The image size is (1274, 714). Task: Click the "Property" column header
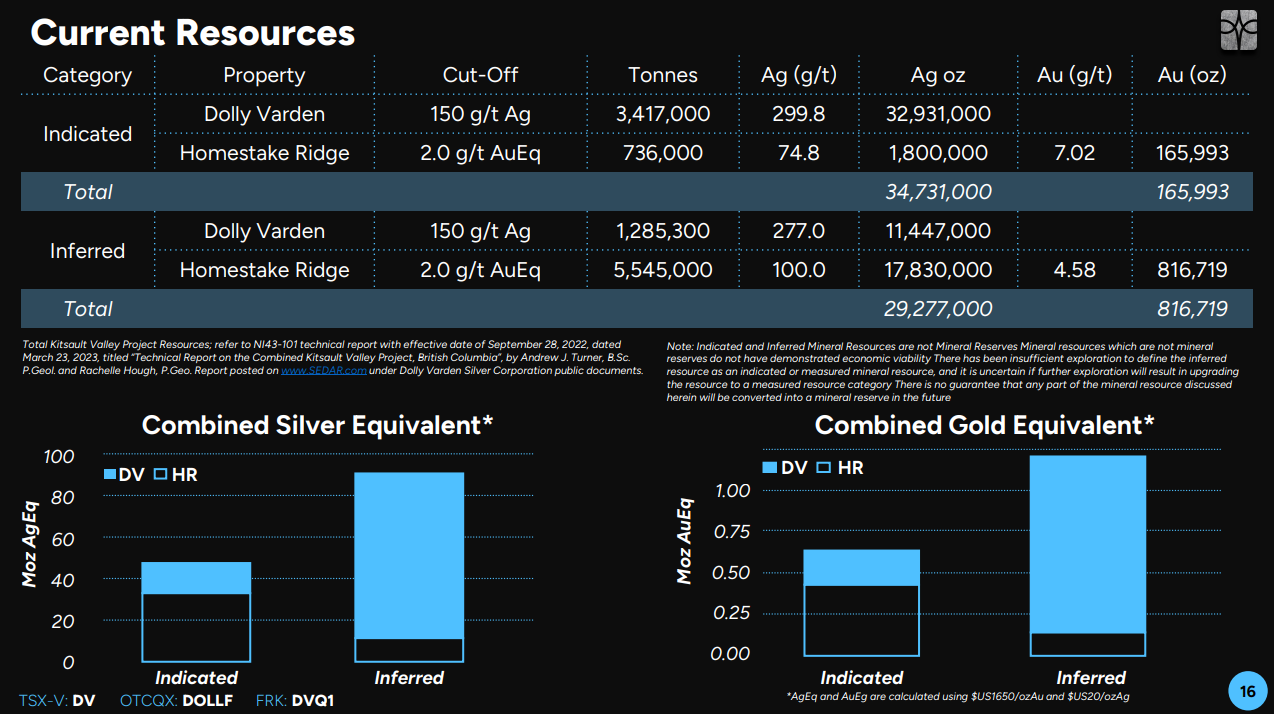[264, 75]
